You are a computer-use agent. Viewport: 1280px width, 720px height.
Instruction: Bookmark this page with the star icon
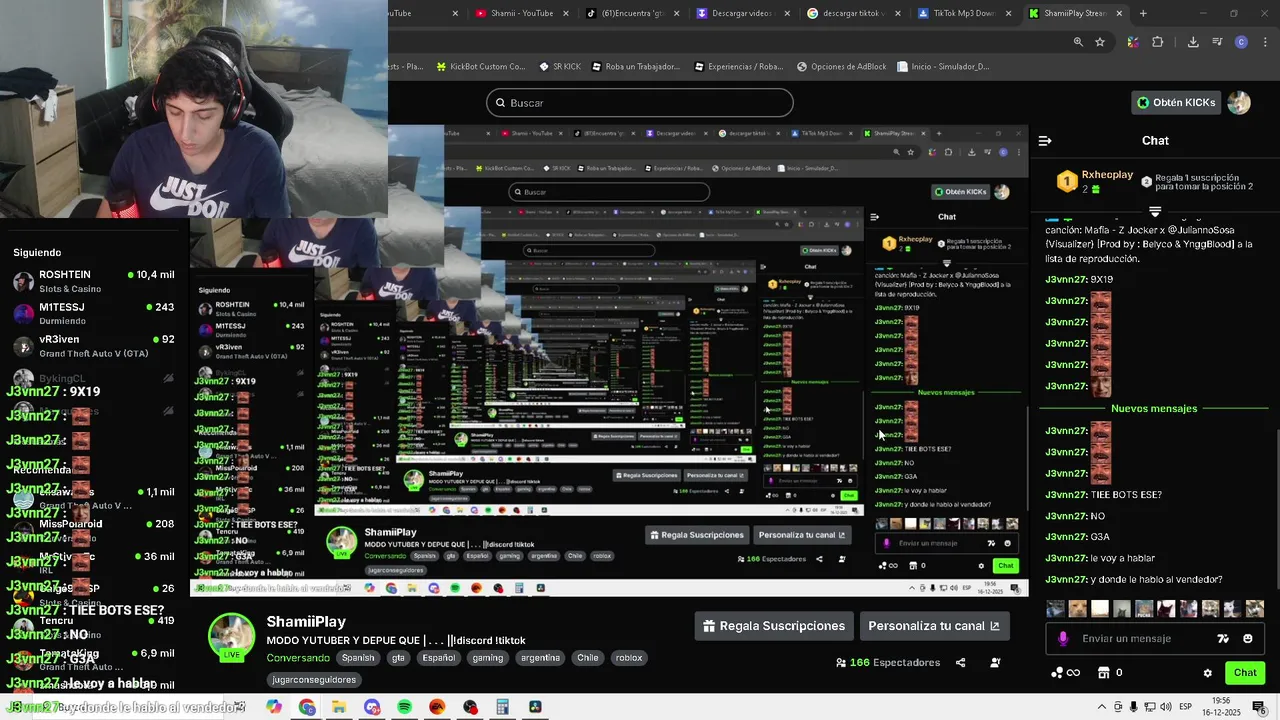(x=1100, y=42)
